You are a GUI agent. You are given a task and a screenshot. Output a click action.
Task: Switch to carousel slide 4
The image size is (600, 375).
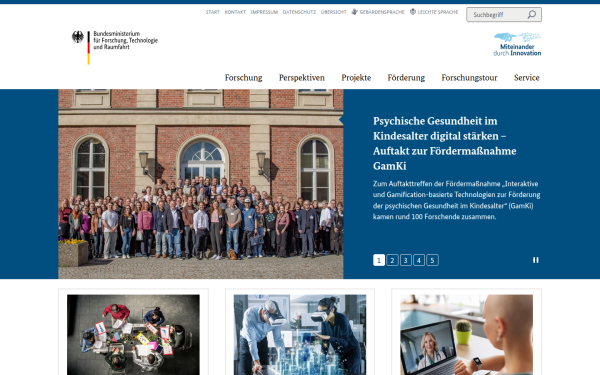419,260
